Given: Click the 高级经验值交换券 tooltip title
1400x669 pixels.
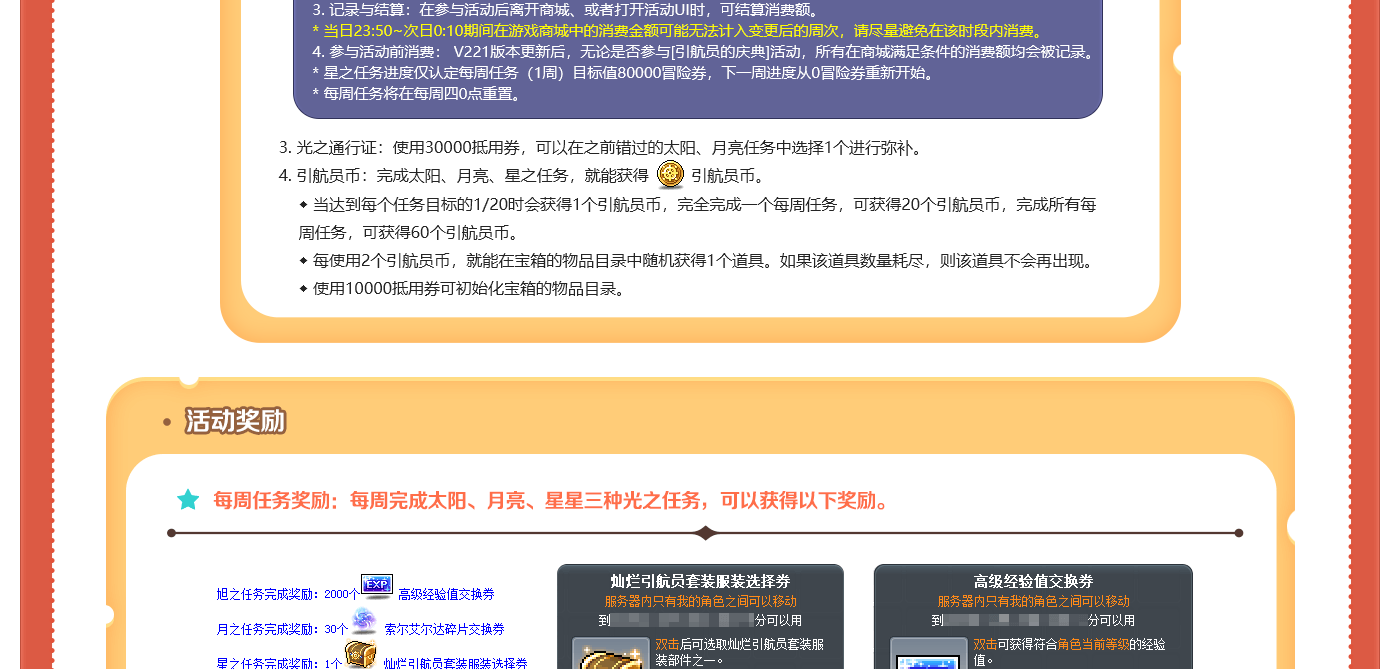Looking at the screenshot, I should tap(1033, 582).
